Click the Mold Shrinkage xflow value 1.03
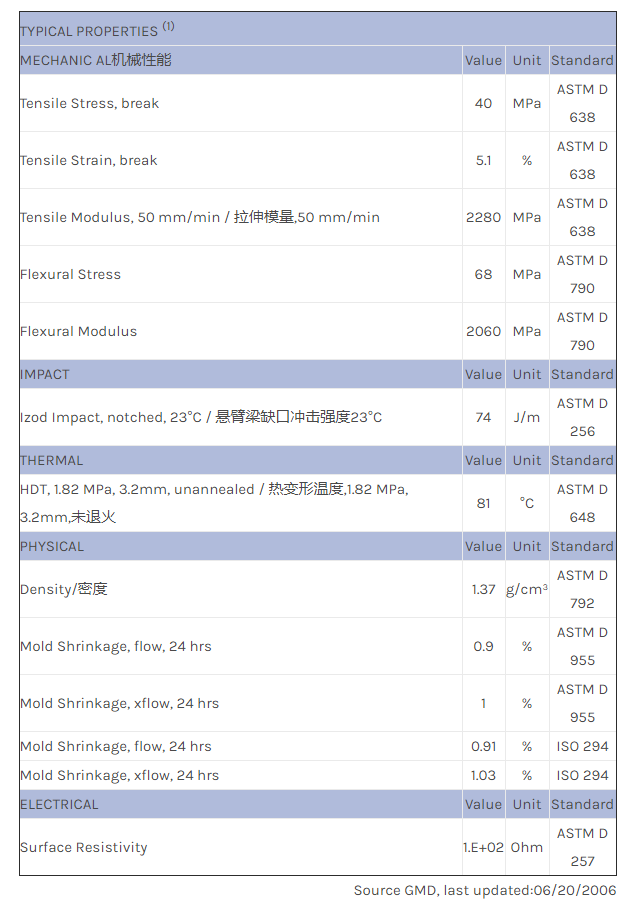624x906 pixels. pos(483,775)
